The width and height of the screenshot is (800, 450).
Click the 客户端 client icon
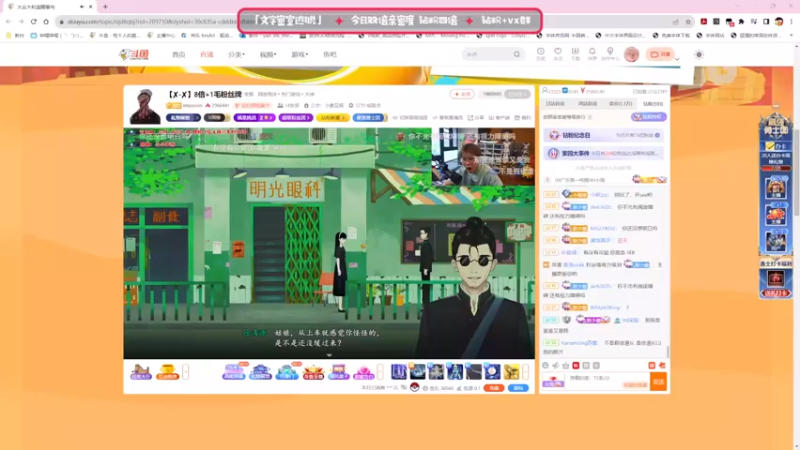tap(499, 118)
